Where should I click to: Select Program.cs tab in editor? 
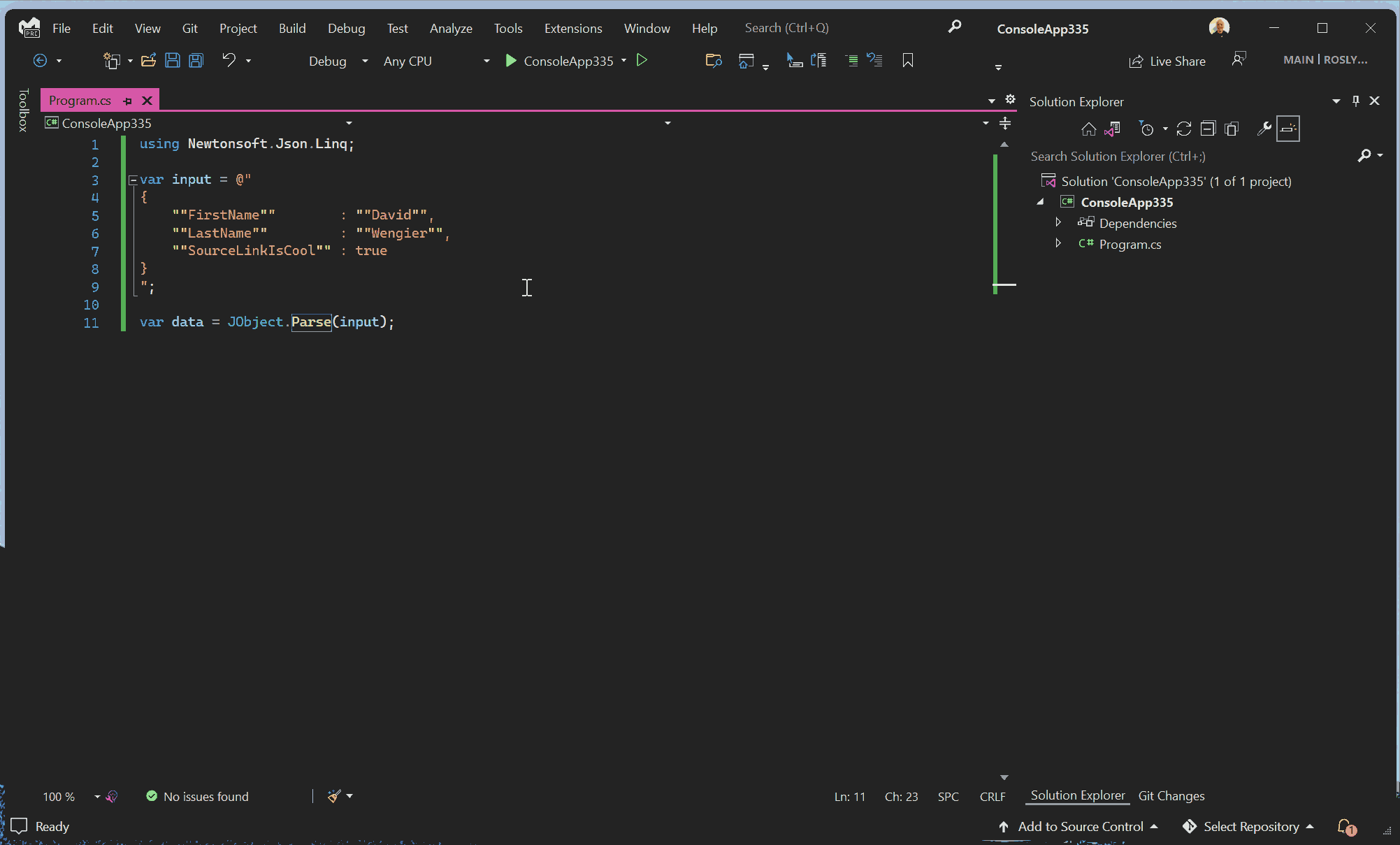81,100
